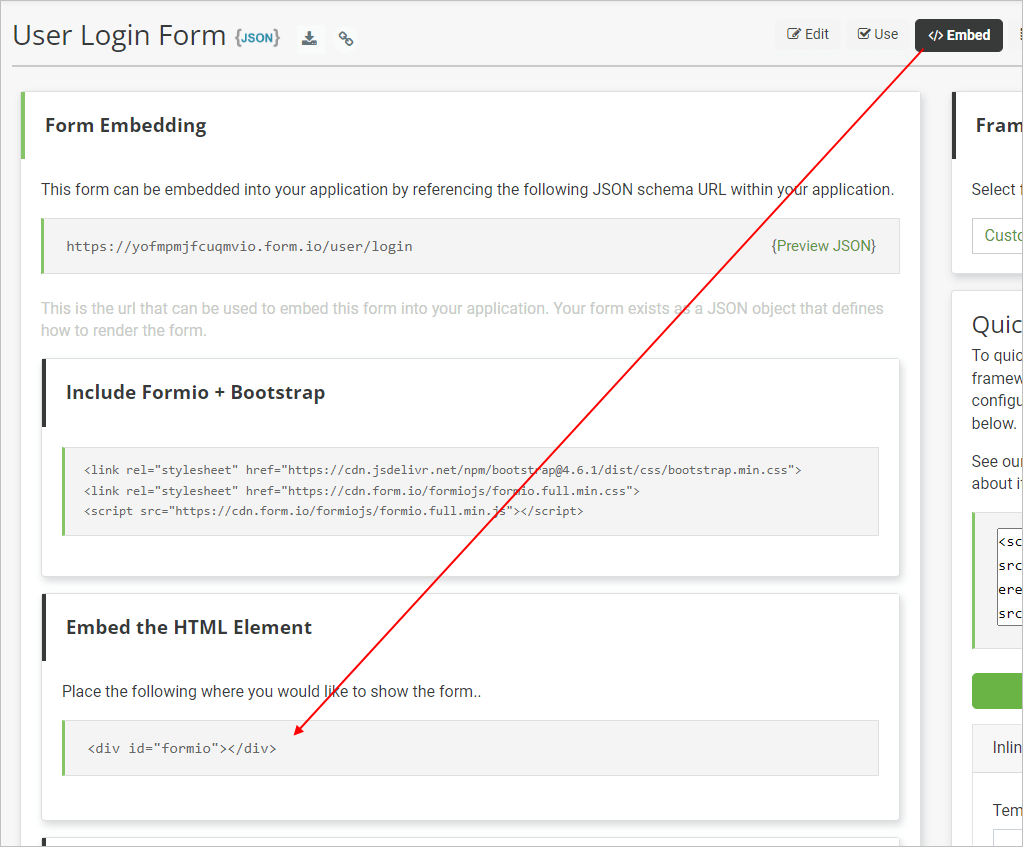Image resolution: width=1023 pixels, height=847 pixels.
Task: Click the User Login Form title
Action: click(118, 35)
